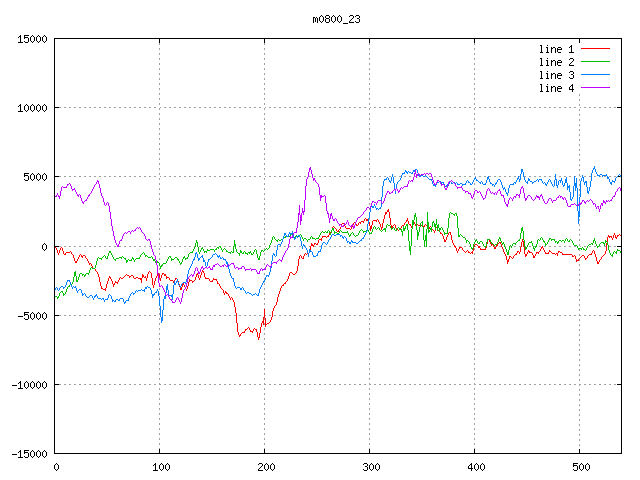Click the green line 2 legend sample
This screenshot has width=640, height=480.
(595, 62)
